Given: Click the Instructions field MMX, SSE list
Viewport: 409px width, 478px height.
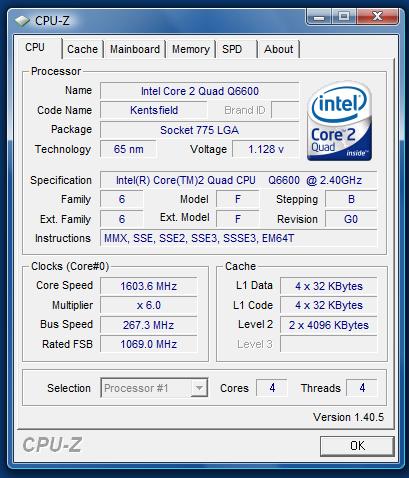Looking at the screenshot, I should (x=239, y=238).
